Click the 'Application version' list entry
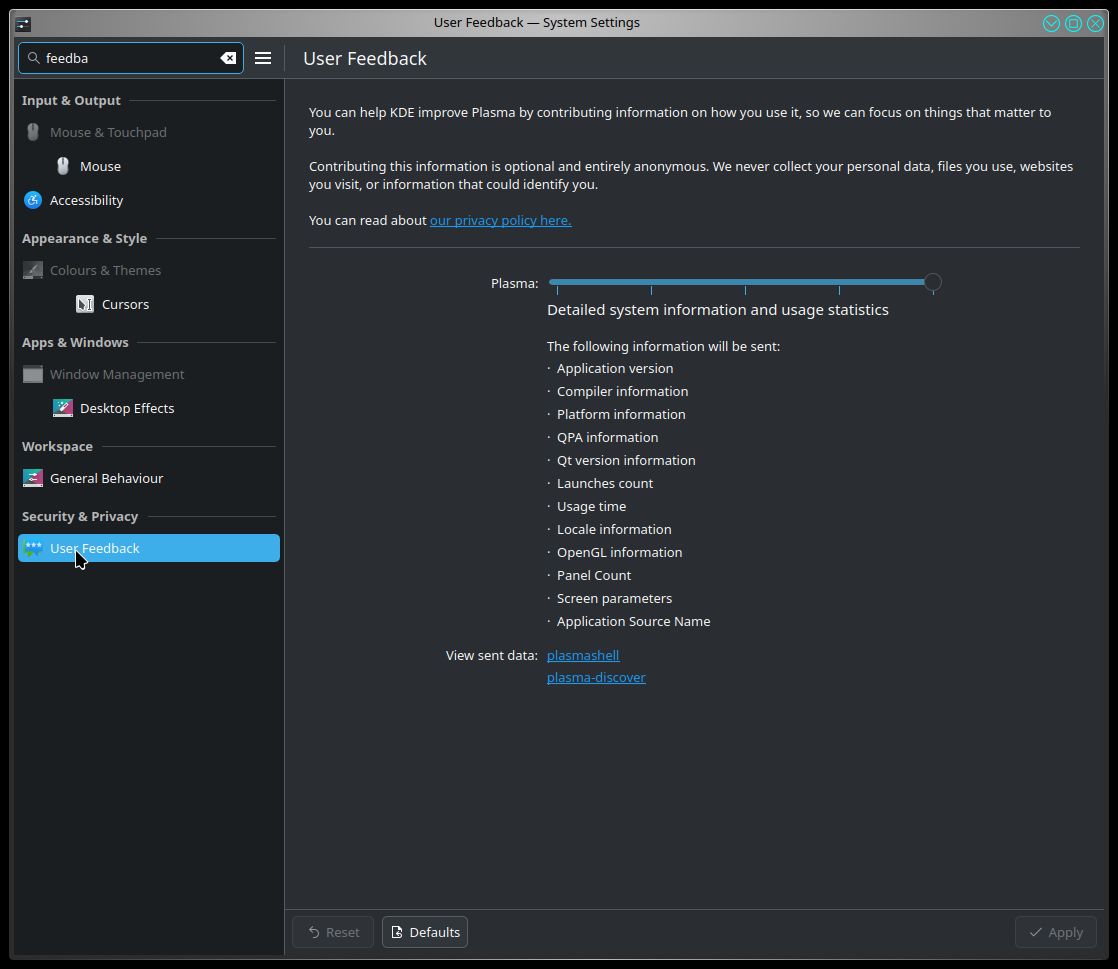This screenshot has width=1118, height=969. (x=615, y=369)
